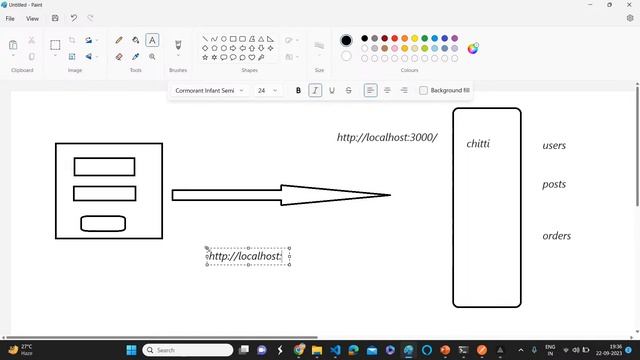
Task: Open the clock and date panel
Action: 609,350
